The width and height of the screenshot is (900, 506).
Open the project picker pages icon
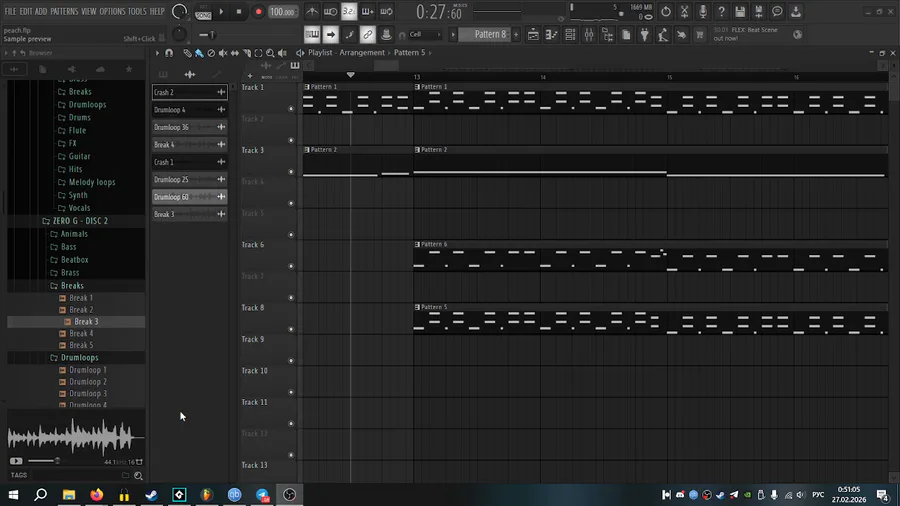pos(626,34)
